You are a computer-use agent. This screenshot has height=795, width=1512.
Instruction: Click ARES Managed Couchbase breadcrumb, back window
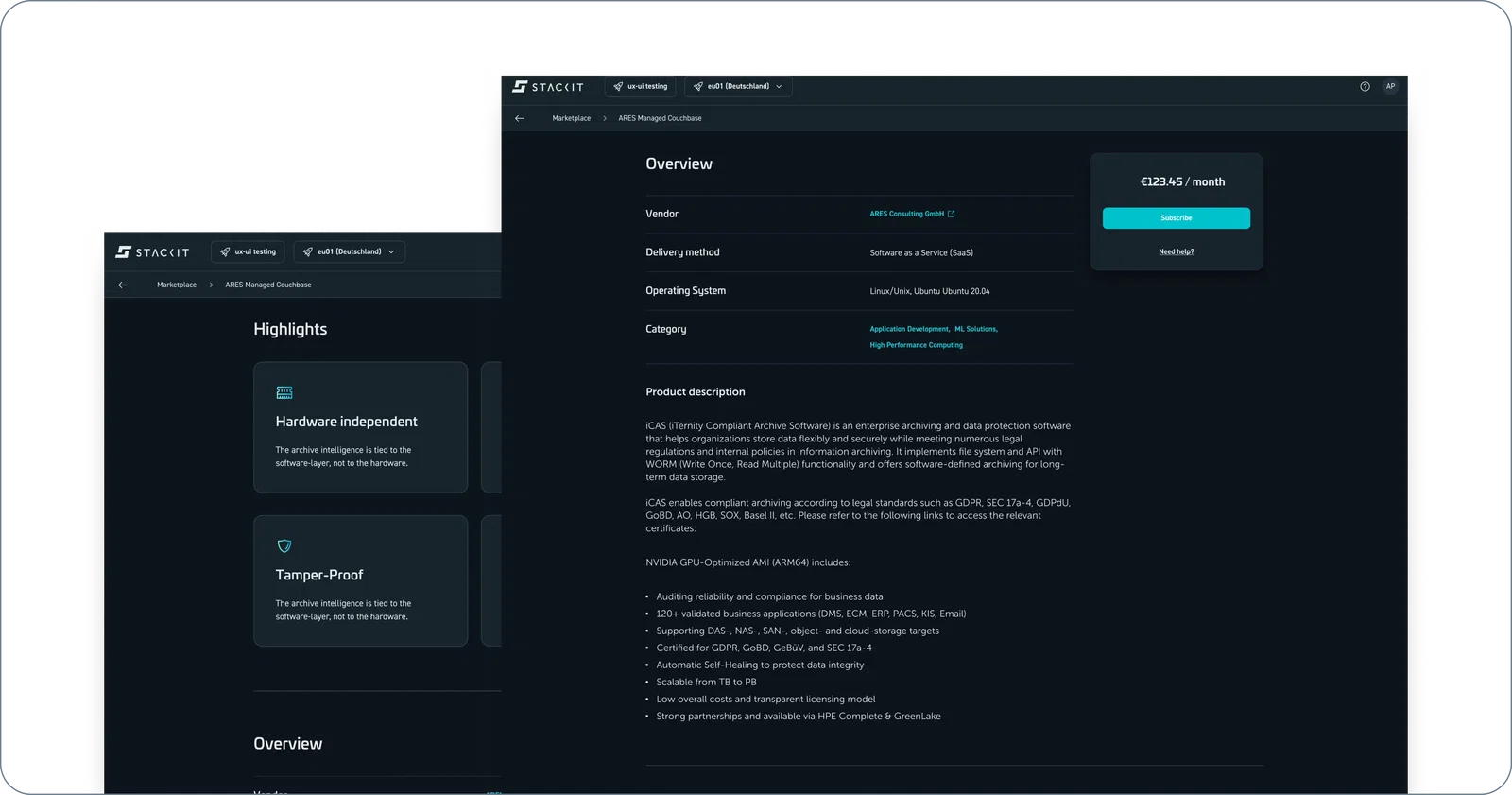click(x=268, y=285)
